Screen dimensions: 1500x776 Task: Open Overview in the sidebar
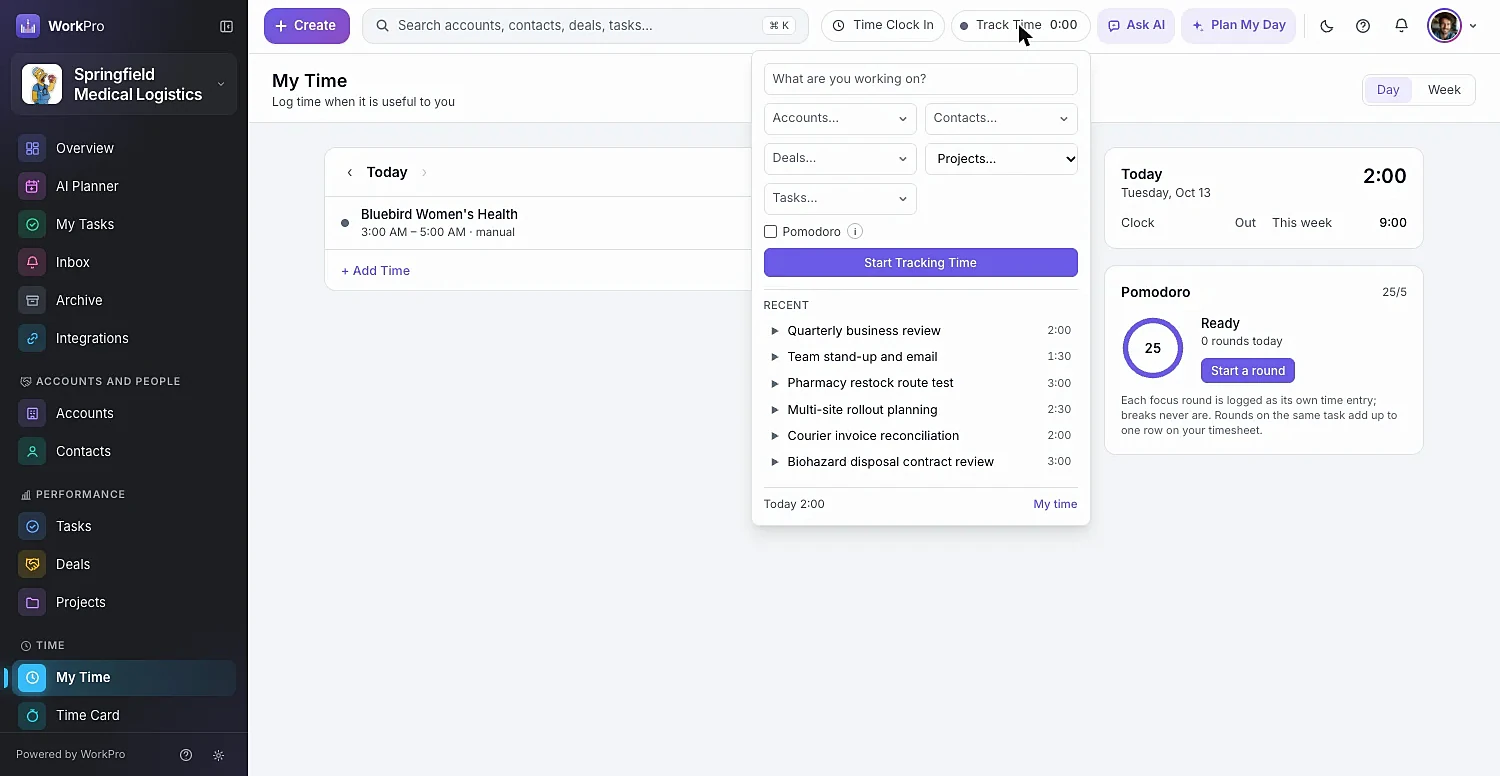tap(124, 148)
